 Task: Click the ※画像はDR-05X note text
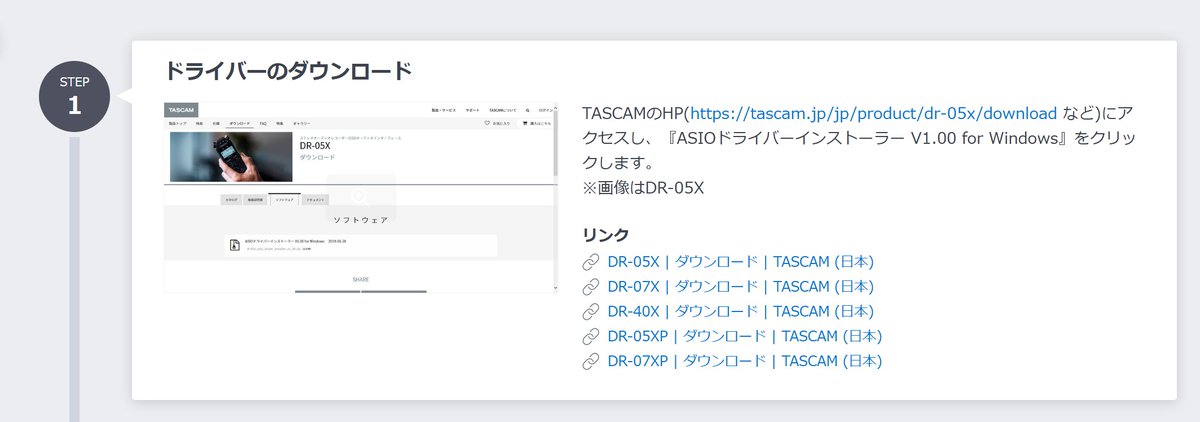643,187
